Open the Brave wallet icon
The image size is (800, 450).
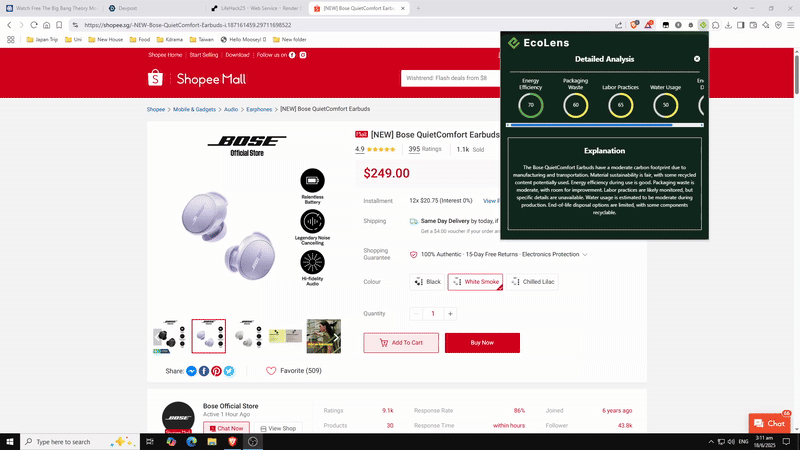[753, 25]
